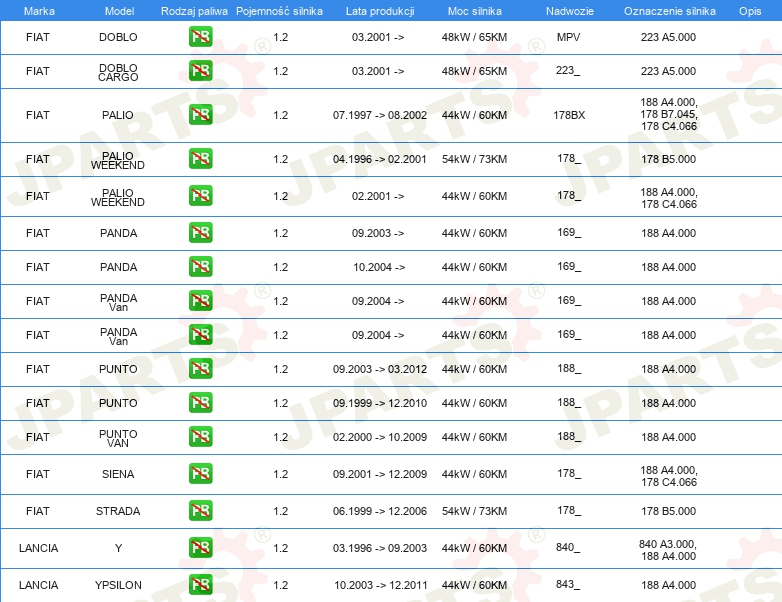Select engine codes 840 A3.000, 188 A4.000
Image resolution: width=782 pixels, height=602 pixels.
pos(668,550)
